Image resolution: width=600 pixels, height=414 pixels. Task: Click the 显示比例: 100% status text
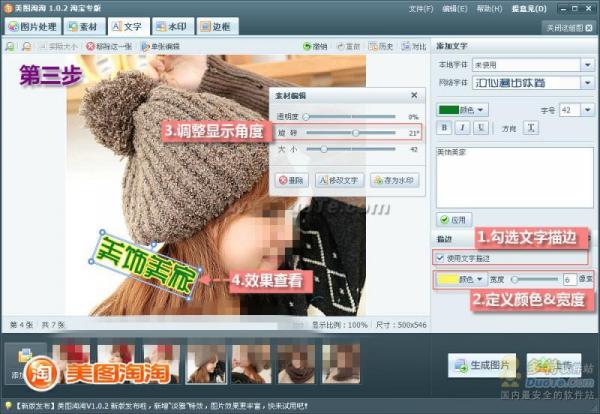(340, 325)
